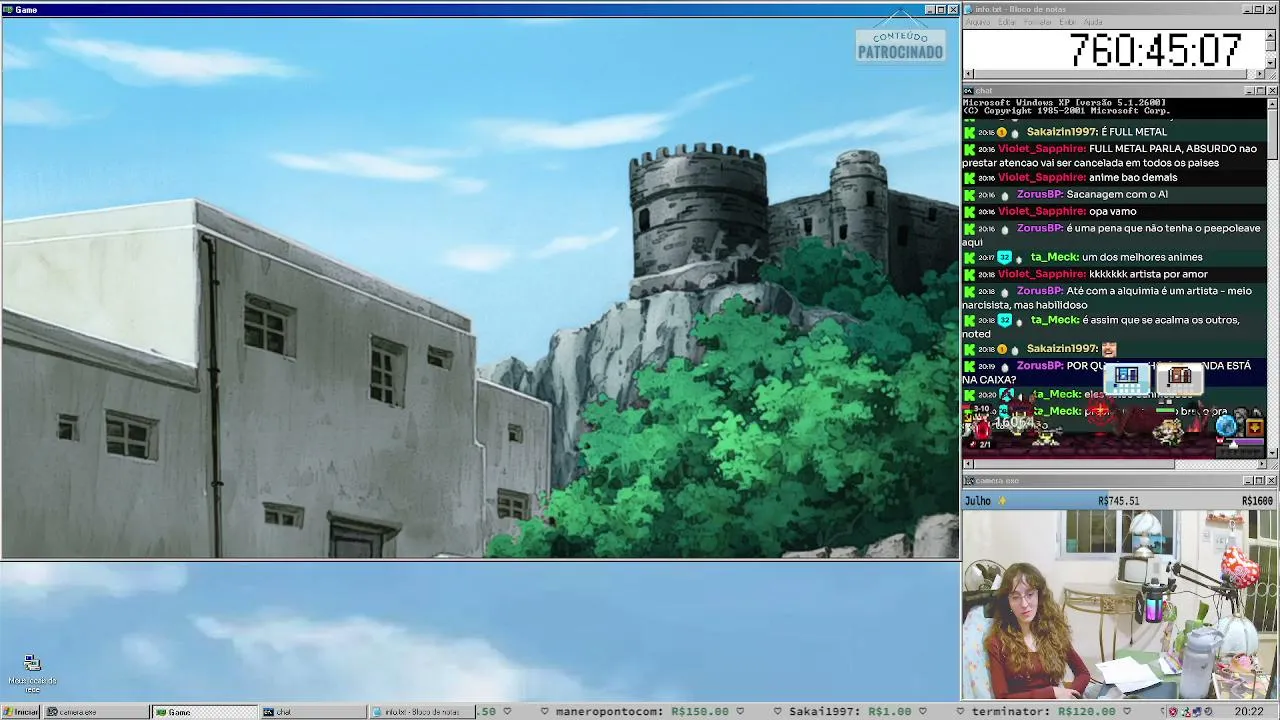Switch to the chat taskbar button
This screenshot has height=720, width=1280.
(313, 712)
